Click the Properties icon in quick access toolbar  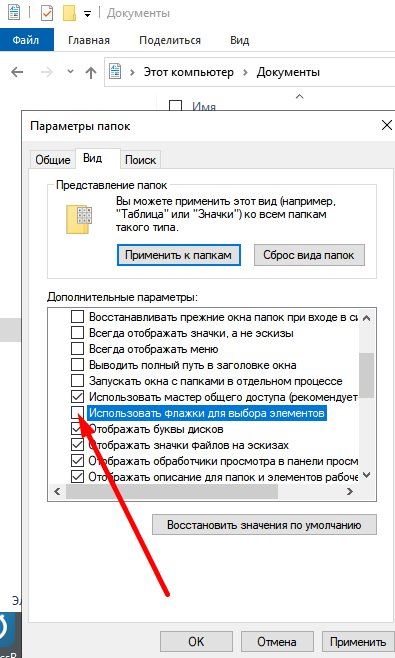[47, 13]
